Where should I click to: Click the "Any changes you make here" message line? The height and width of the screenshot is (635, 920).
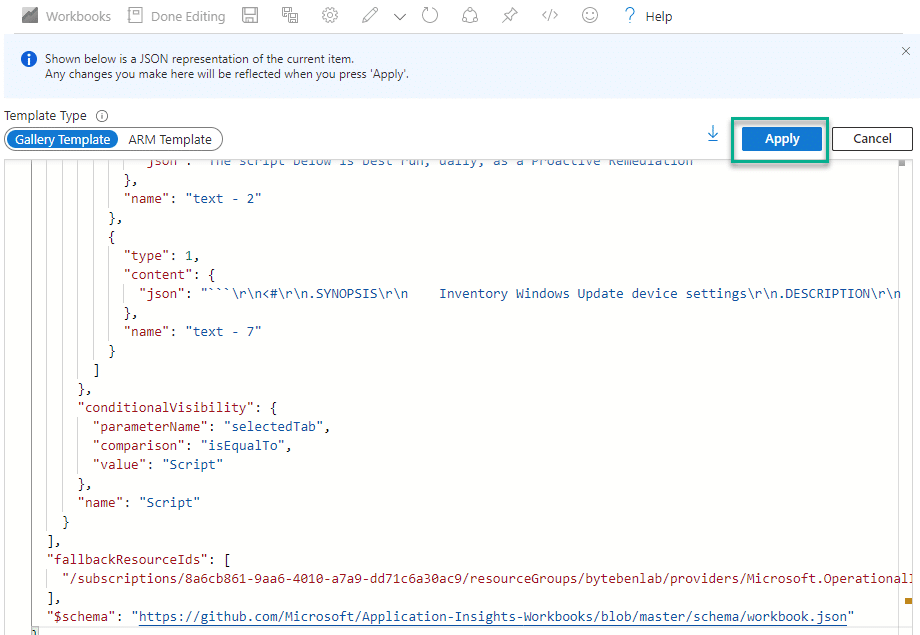click(227, 74)
